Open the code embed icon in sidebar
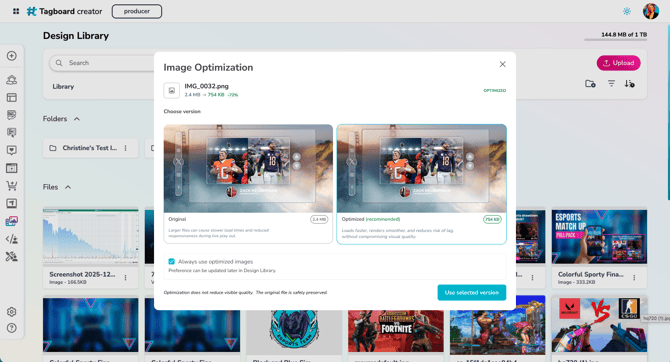Viewport: 670px width, 362px height. (12, 239)
